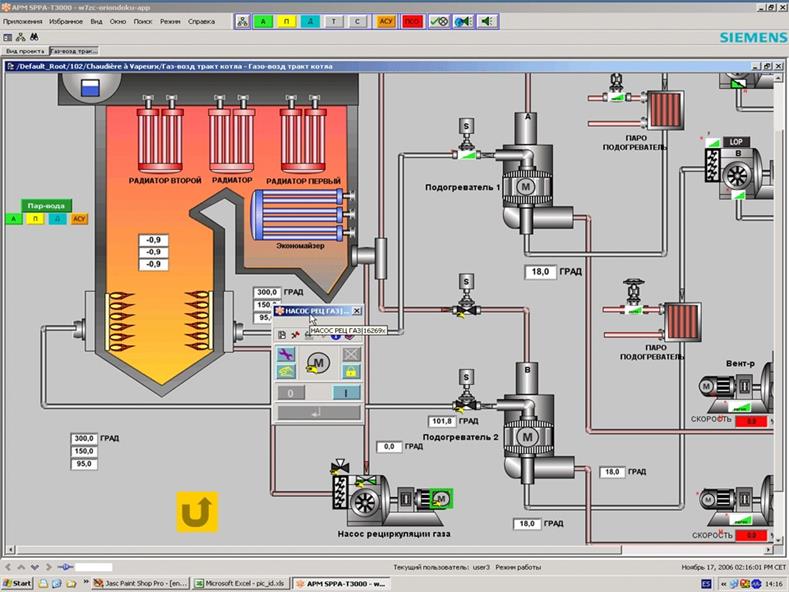Click the wrench icon in pump faceplate
Viewport: 789px width, 592px height.
click(x=286, y=354)
